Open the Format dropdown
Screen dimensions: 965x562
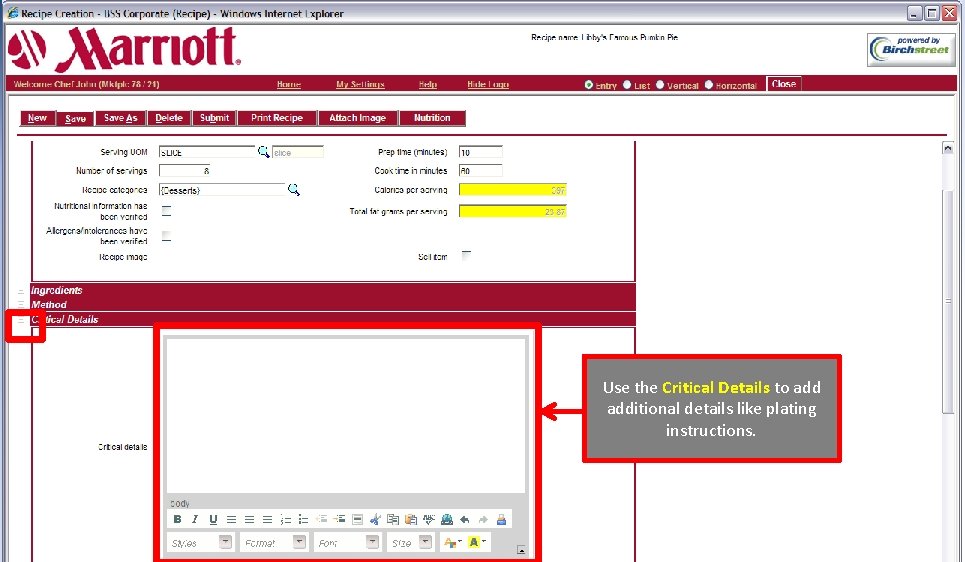(x=299, y=542)
